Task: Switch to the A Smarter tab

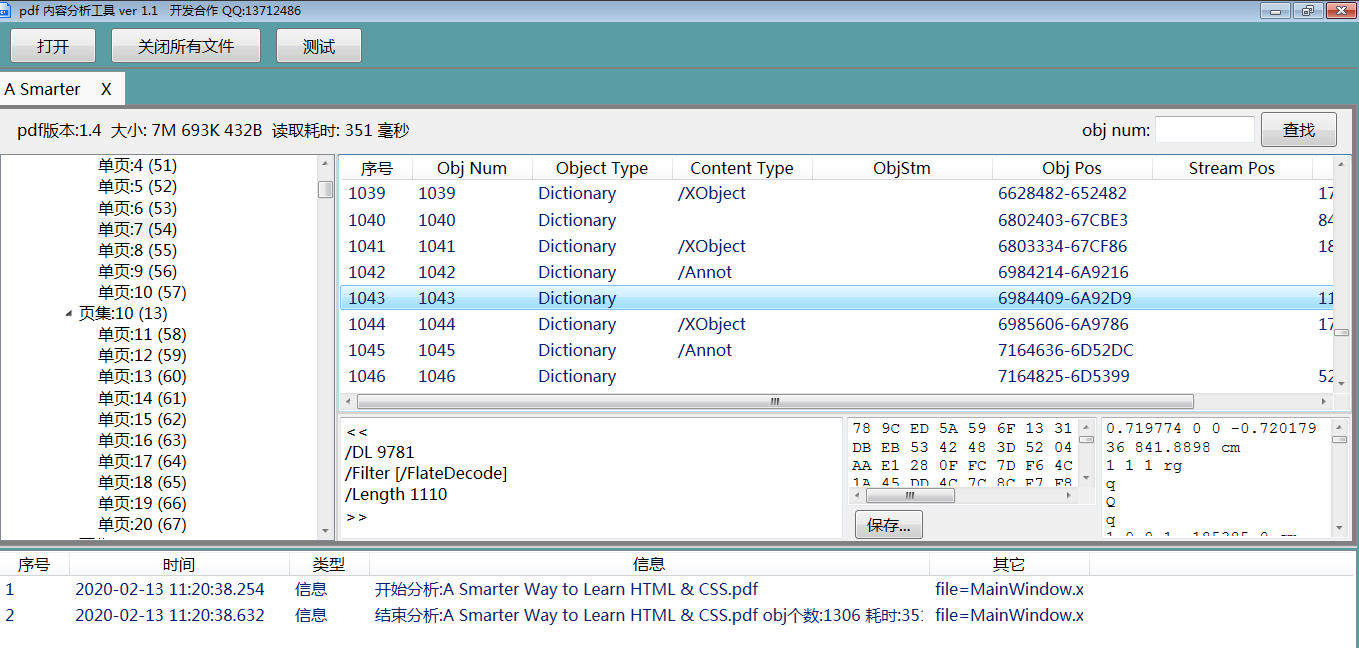Action: (43, 89)
